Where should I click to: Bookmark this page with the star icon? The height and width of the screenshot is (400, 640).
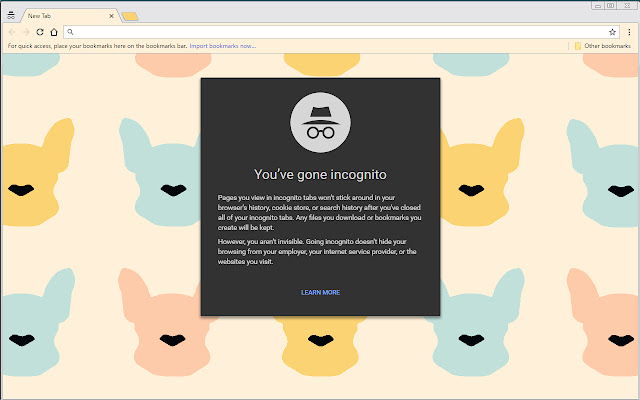[x=612, y=32]
